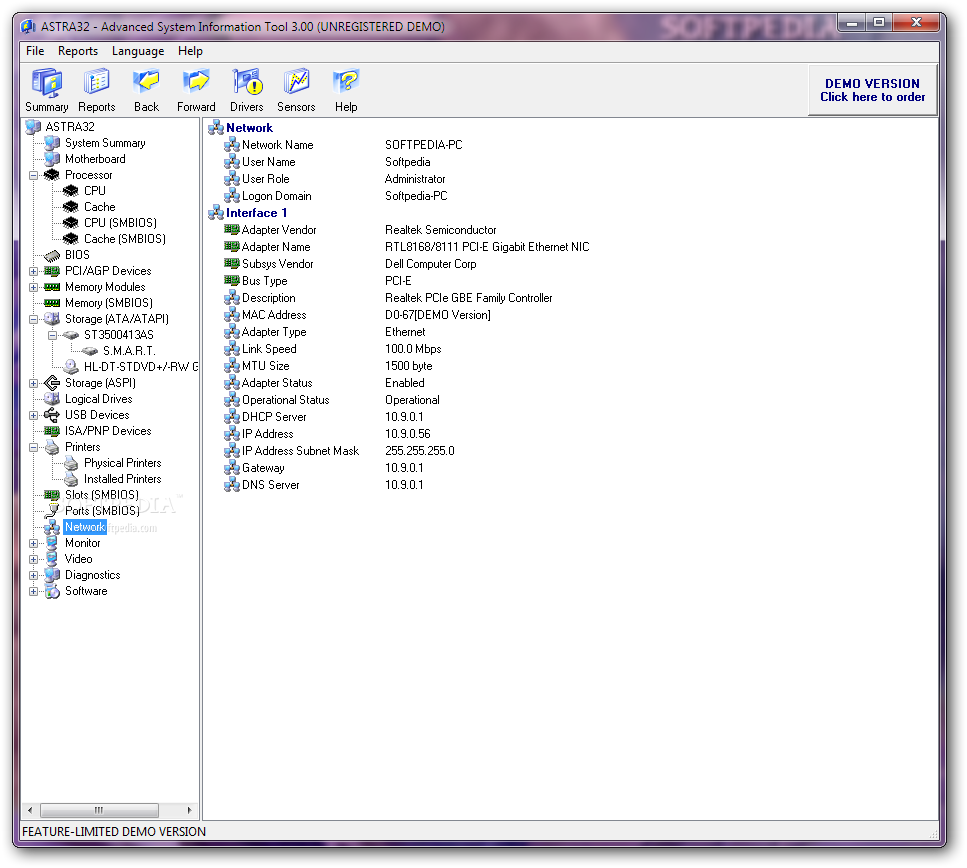The height and width of the screenshot is (868, 967).
Task: Collapse the Printers node
Action: pyautogui.click(x=34, y=447)
